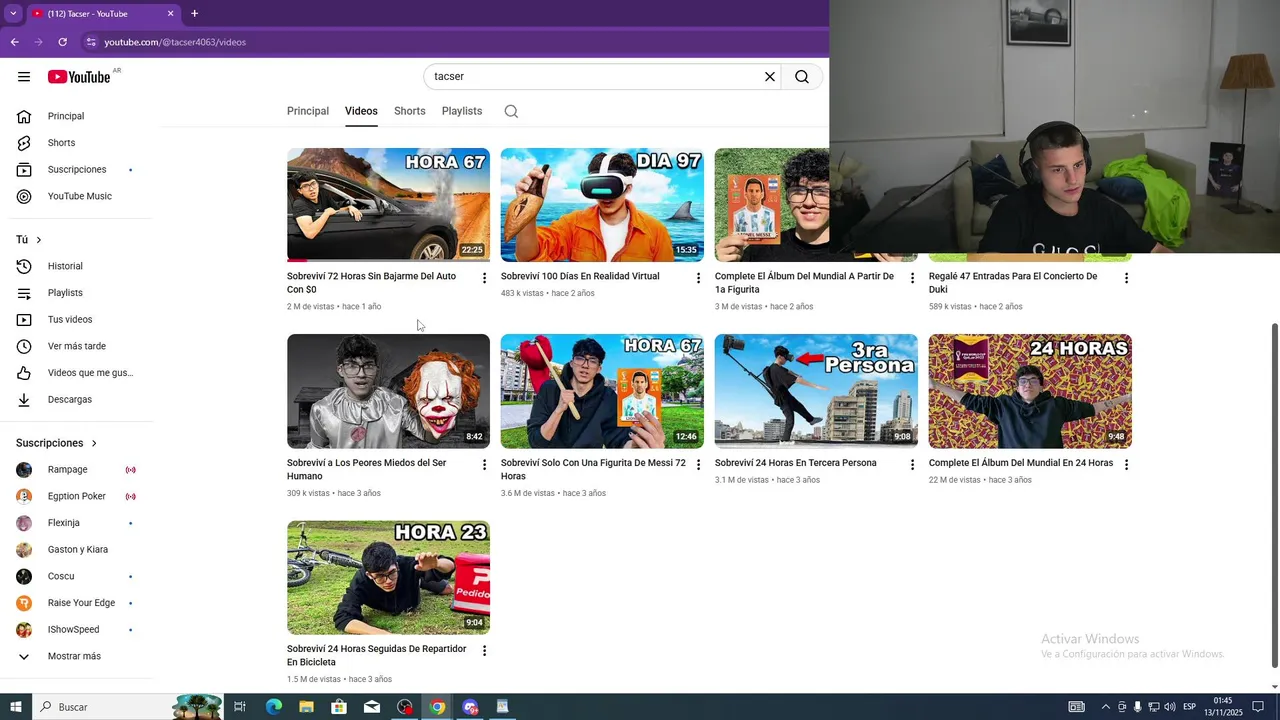Screen dimensions: 1280x720
Task: Open options menu for Álbum En 24 Horas video
Action: 1126,465
